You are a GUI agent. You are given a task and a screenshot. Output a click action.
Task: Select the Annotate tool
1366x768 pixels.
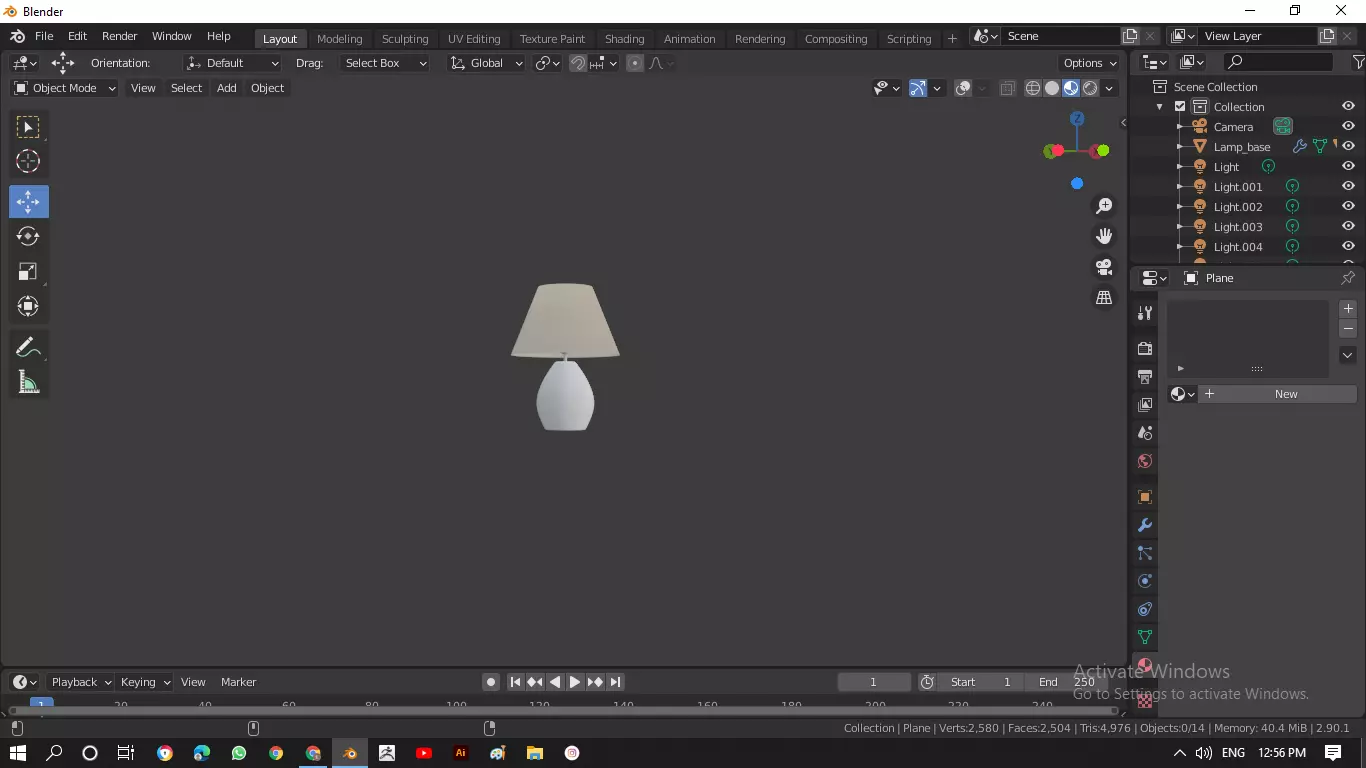(28, 348)
